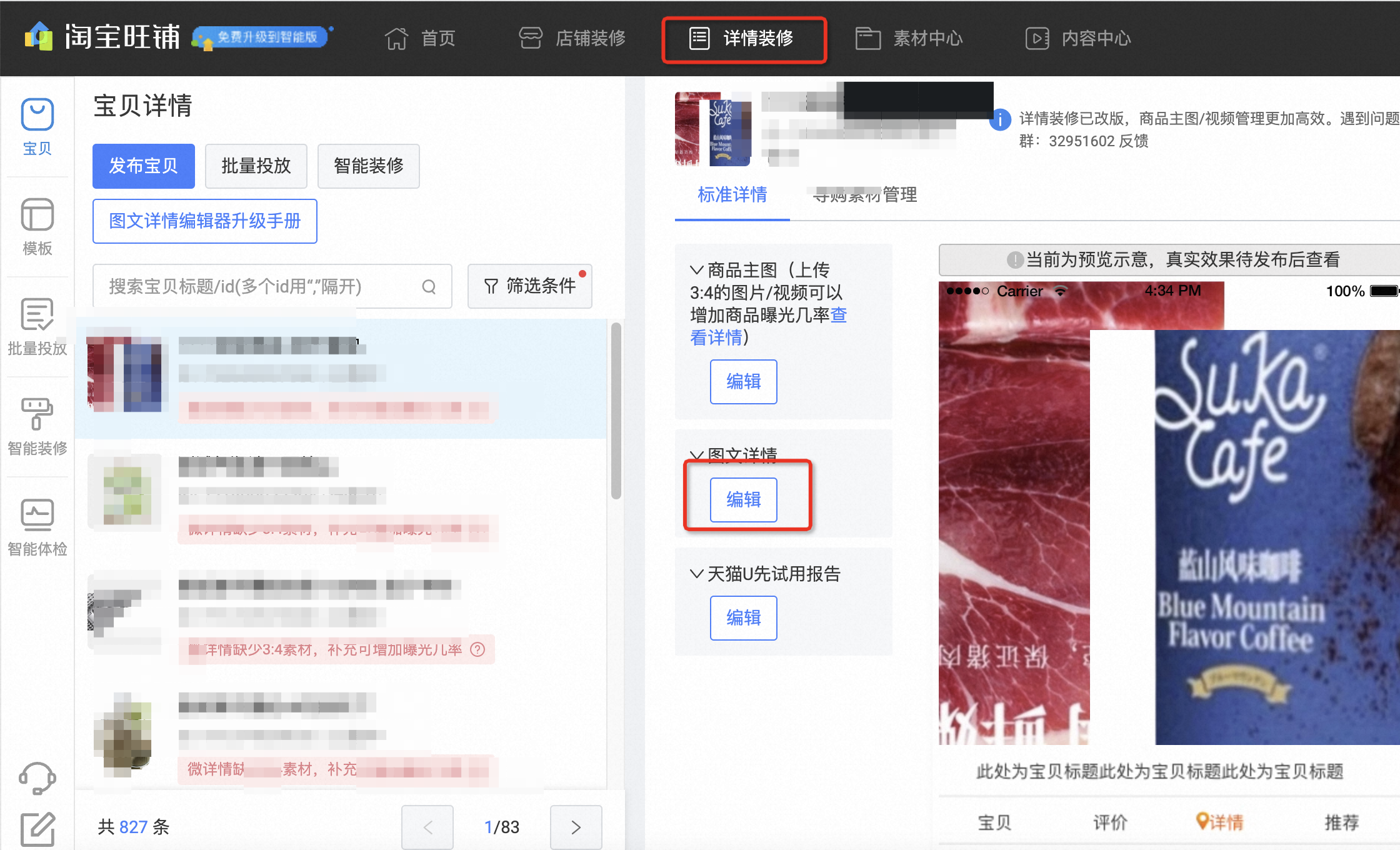Viewport: 1400px width, 850px height.
Task: Open 店铺装修 shop decoration tab
Action: pyautogui.click(x=572, y=38)
